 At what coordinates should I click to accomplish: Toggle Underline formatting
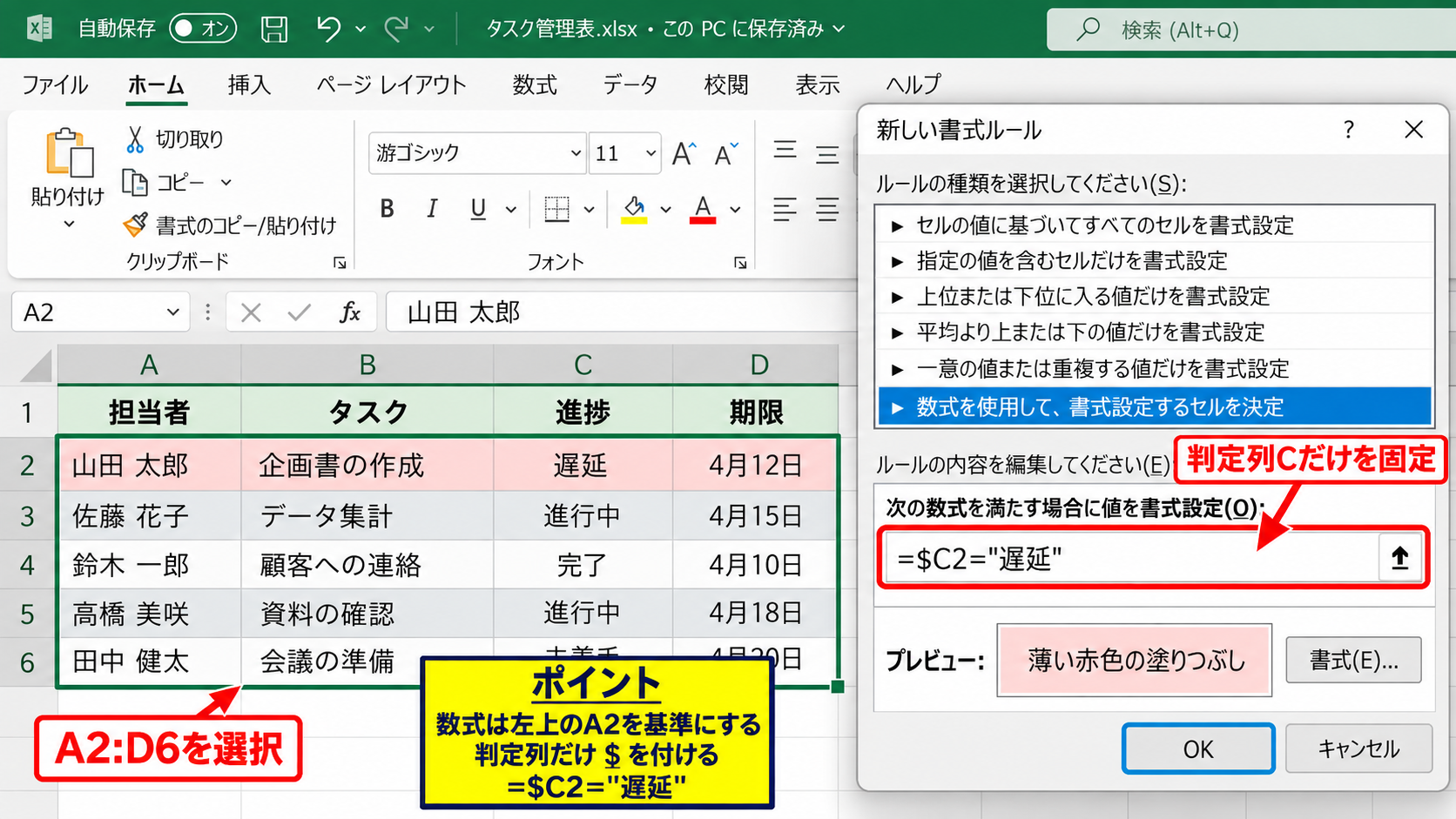(x=477, y=209)
